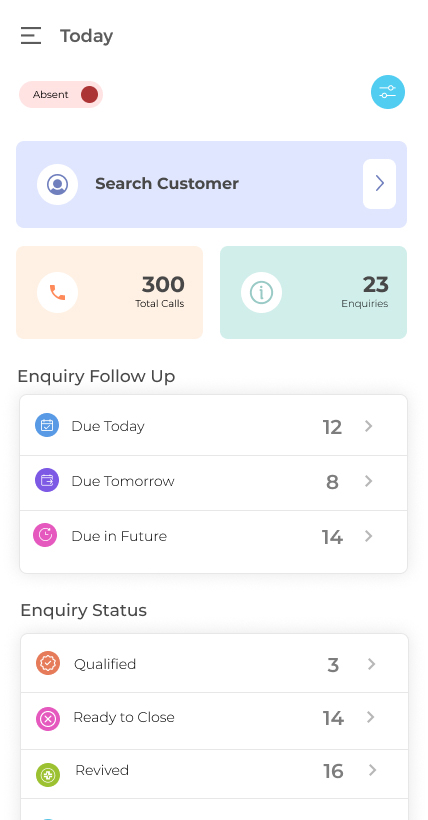Open the 23 Enquiries card
The height and width of the screenshot is (820, 428).
click(313, 292)
